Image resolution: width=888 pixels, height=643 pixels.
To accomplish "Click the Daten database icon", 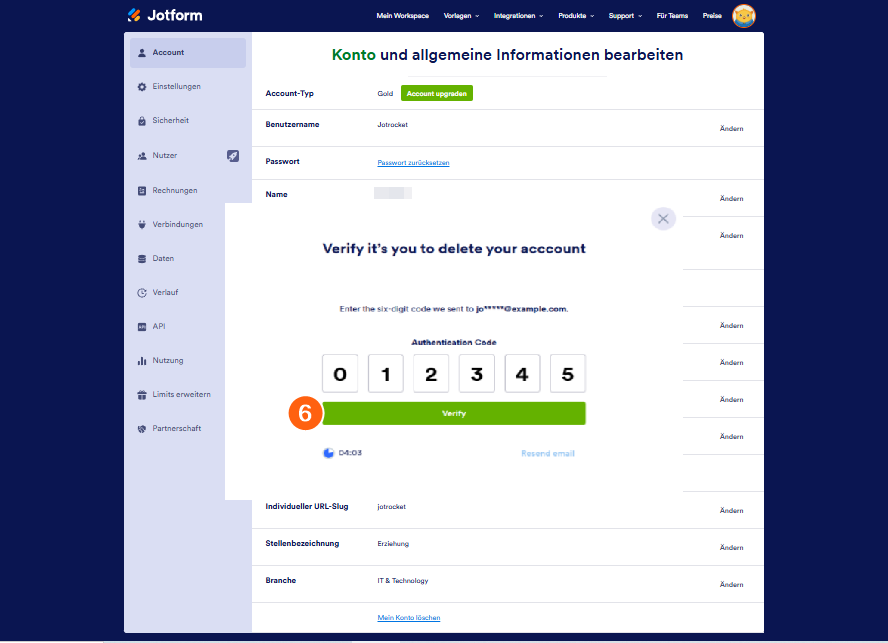I will (x=142, y=259).
